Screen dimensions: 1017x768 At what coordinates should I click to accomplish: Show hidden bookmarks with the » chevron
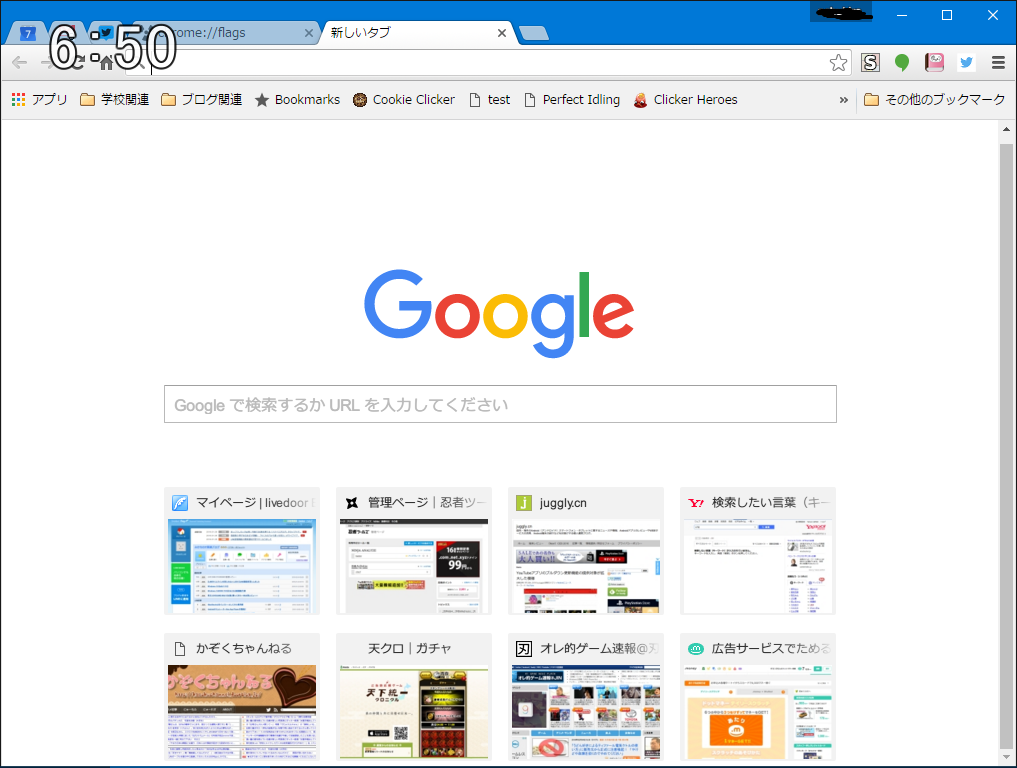pyautogui.click(x=843, y=100)
